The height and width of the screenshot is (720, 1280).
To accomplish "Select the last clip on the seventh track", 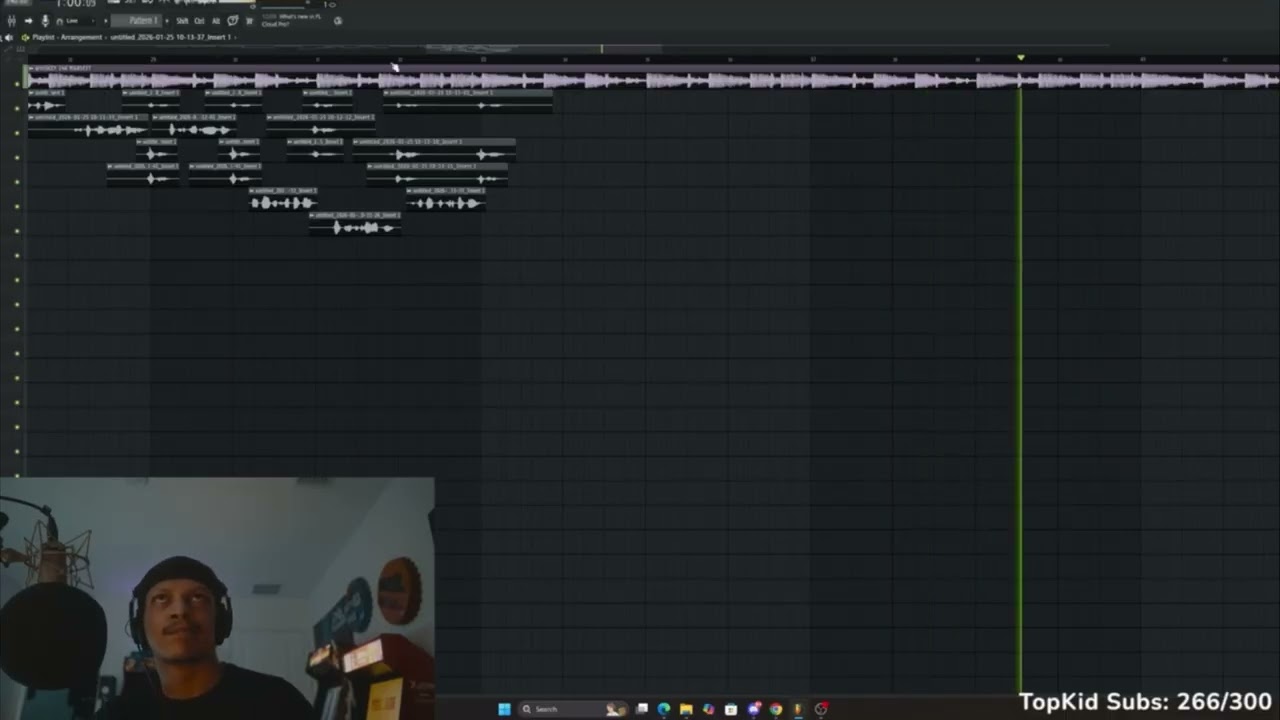I will click(356, 223).
